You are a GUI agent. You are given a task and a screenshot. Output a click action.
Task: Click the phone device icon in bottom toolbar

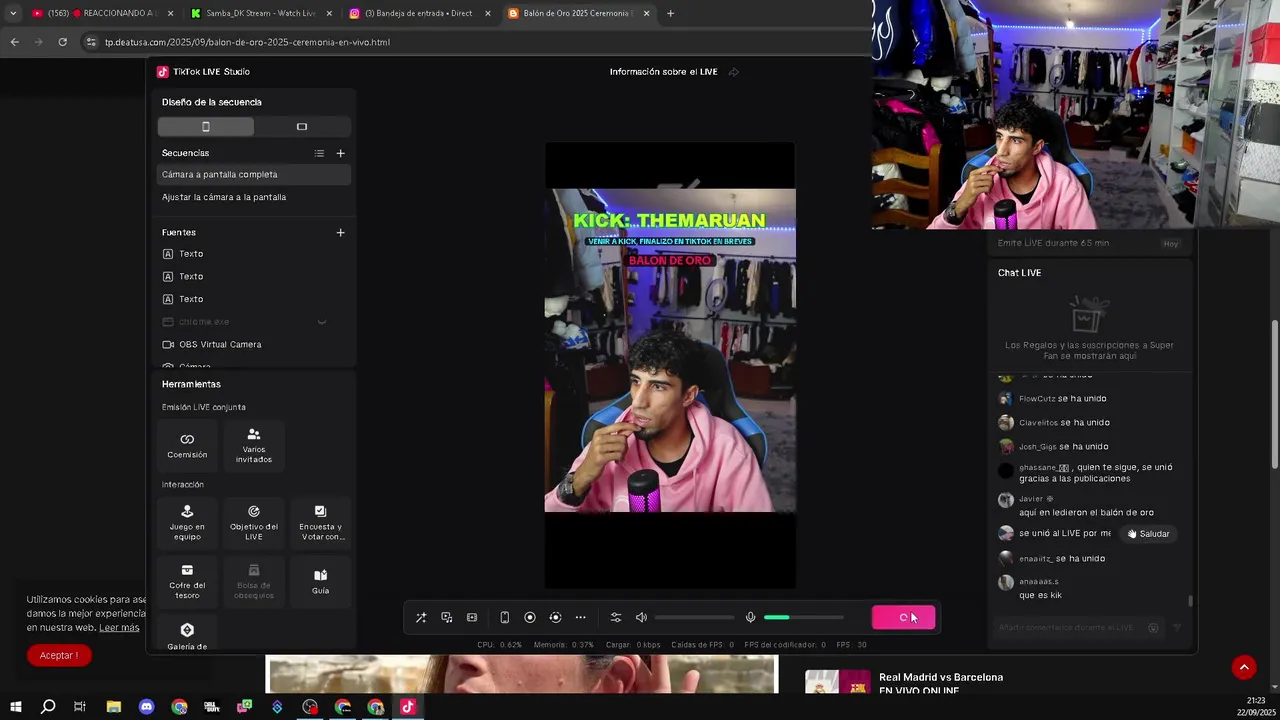505,618
